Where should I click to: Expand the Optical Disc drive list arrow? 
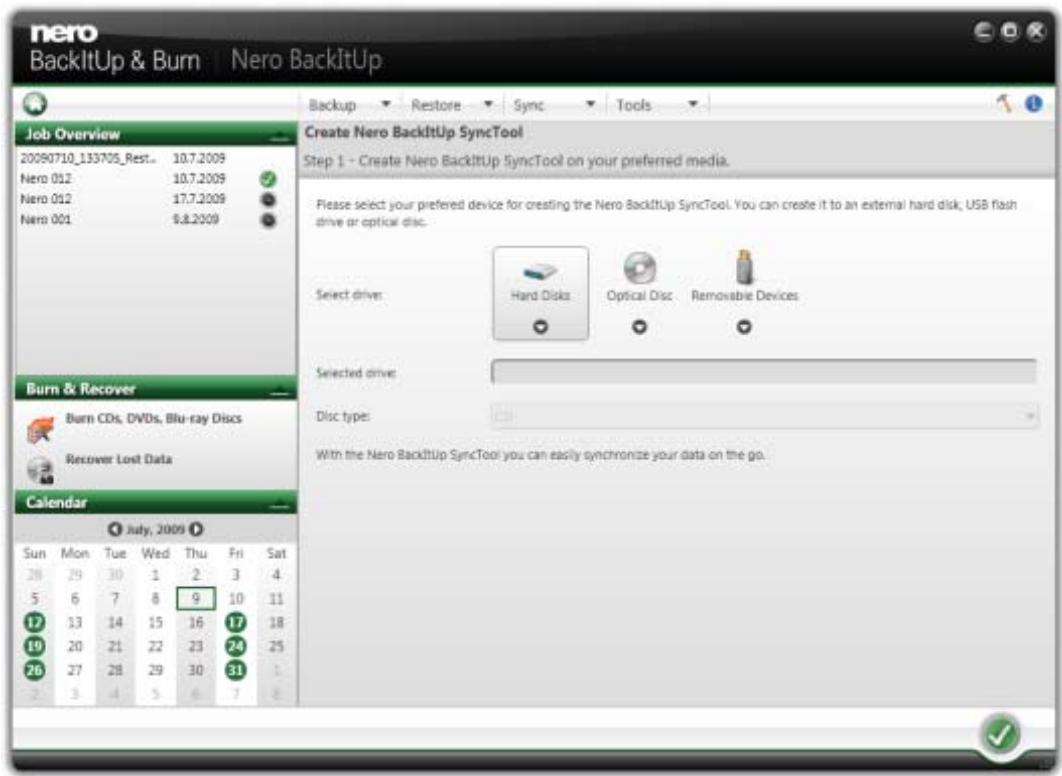pyautogui.click(x=639, y=326)
